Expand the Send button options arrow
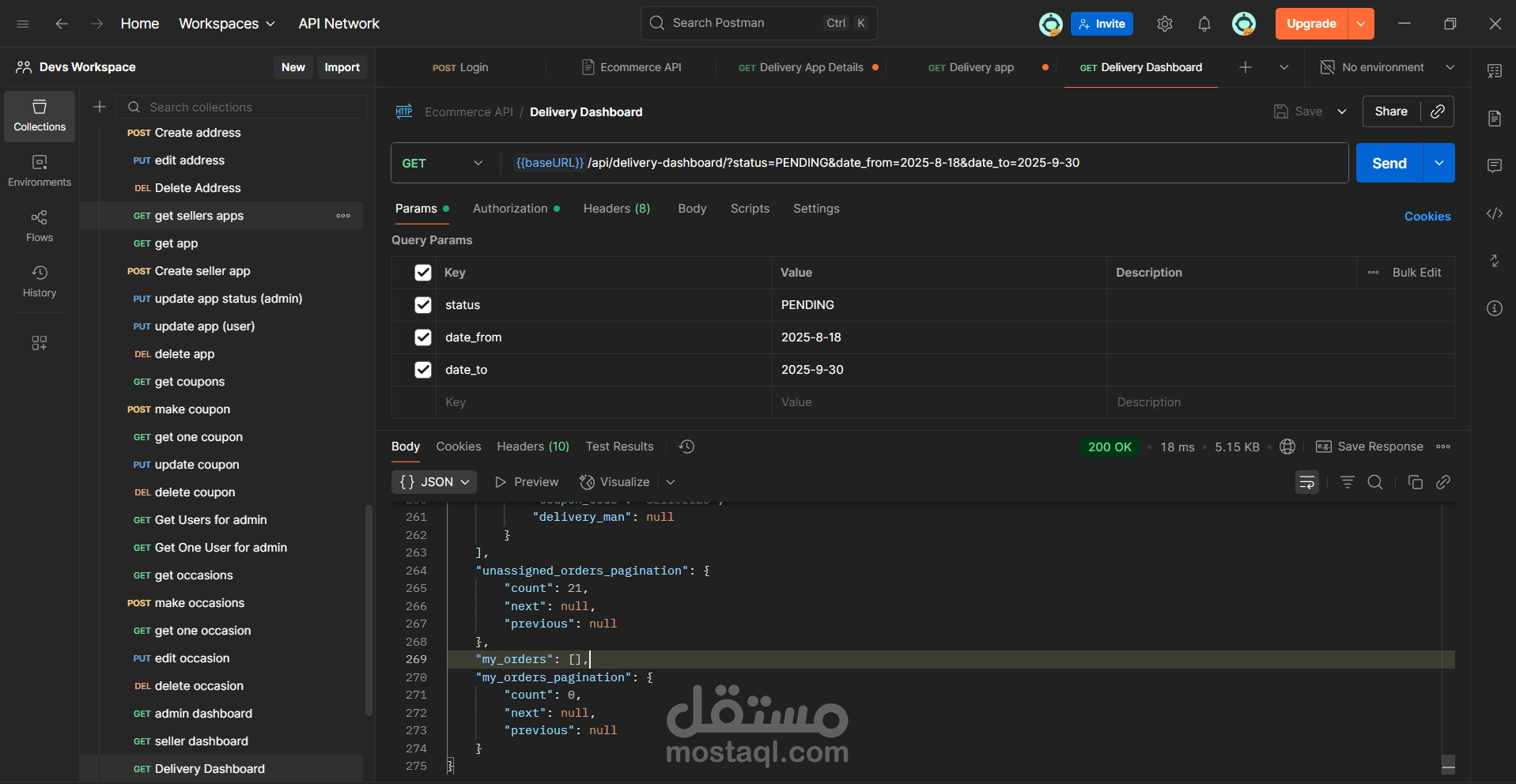 click(x=1439, y=163)
